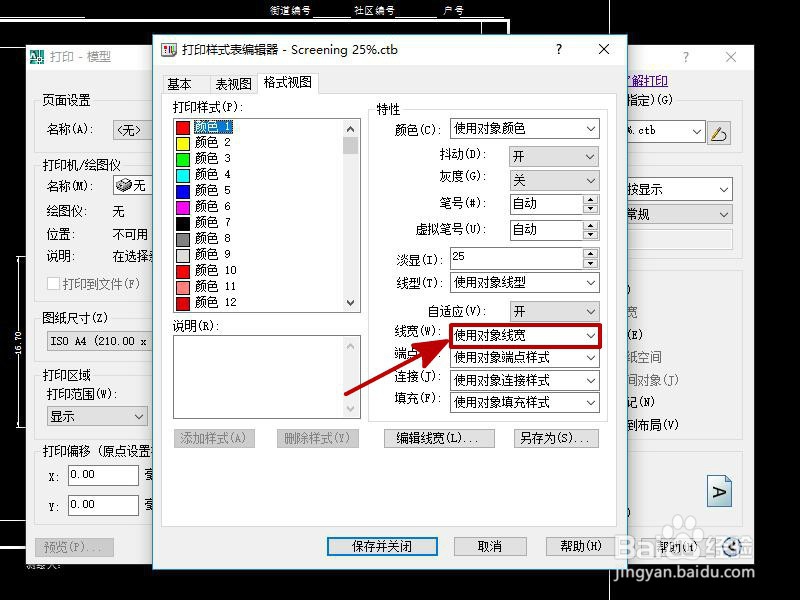This screenshot has height=600, width=800.
Task: Open plot style table edit pencil button
Action: tap(719, 133)
